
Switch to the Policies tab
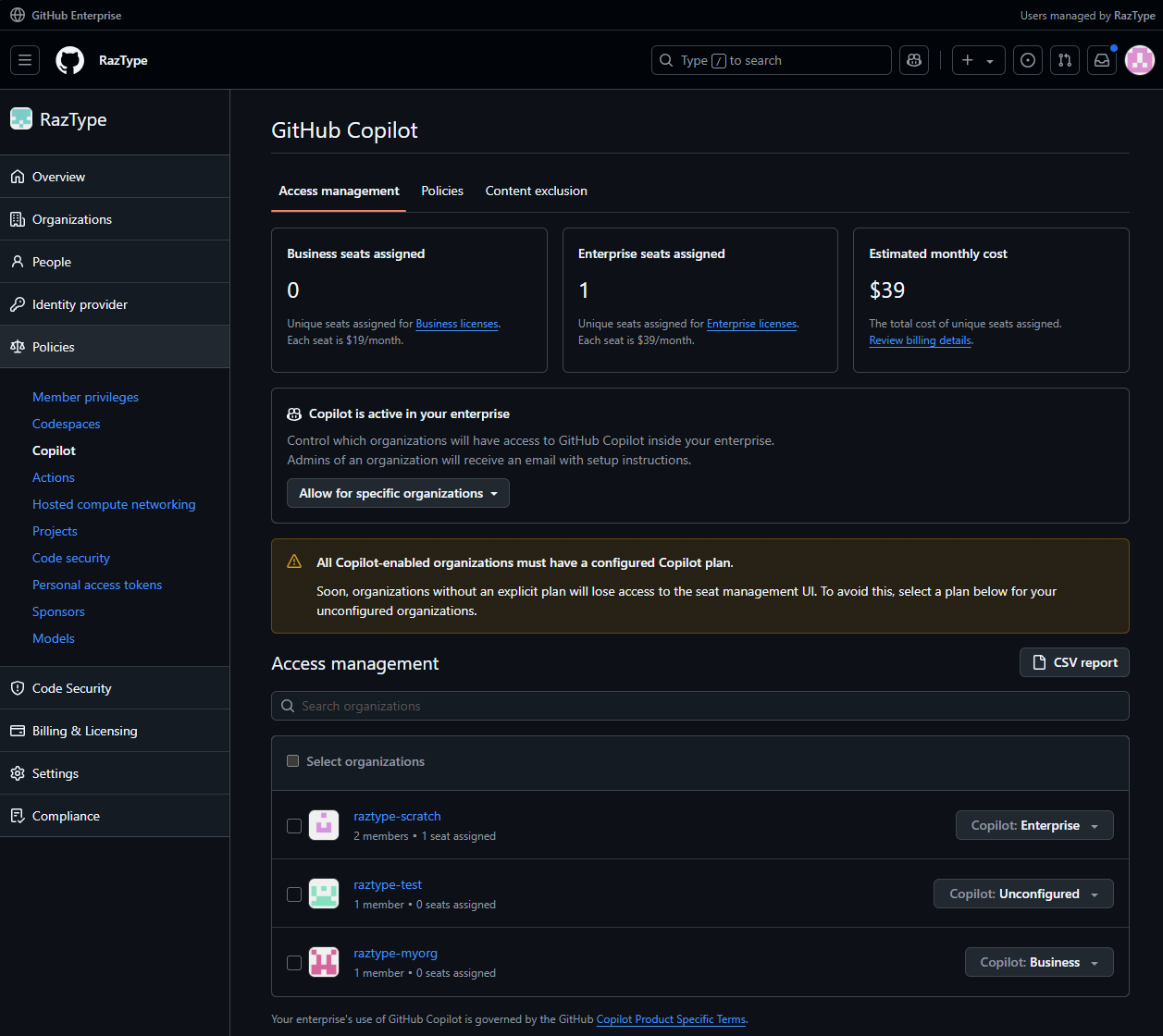click(442, 191)
